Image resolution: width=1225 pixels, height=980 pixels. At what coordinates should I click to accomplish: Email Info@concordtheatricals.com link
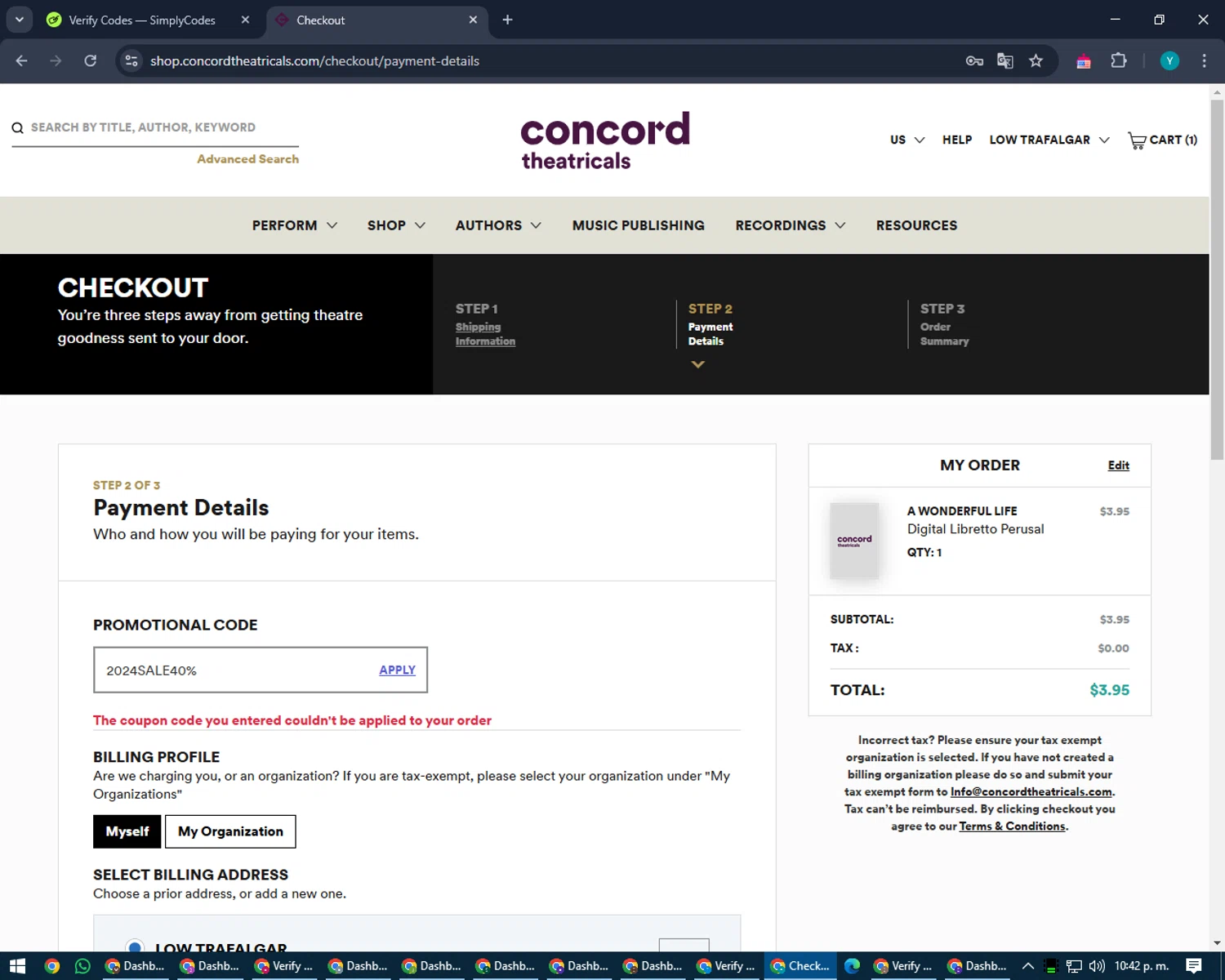(x=1031, y=791)
